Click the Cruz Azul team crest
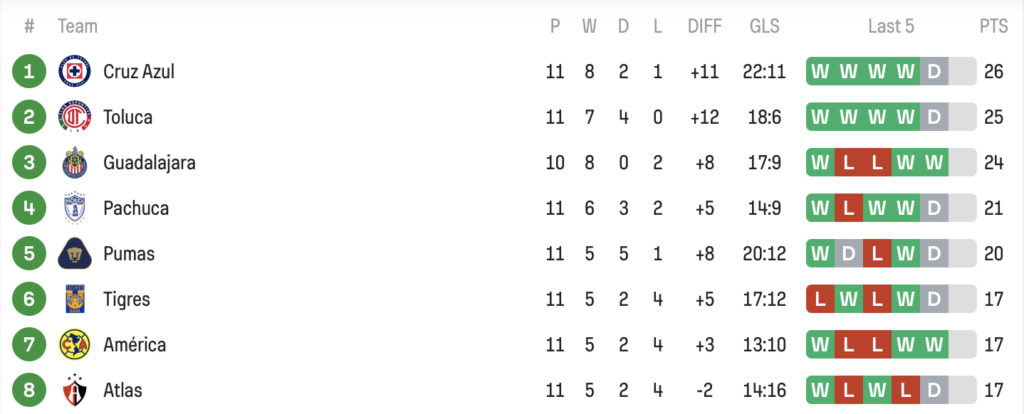1024x414 pixels. [x=75, y=72]
